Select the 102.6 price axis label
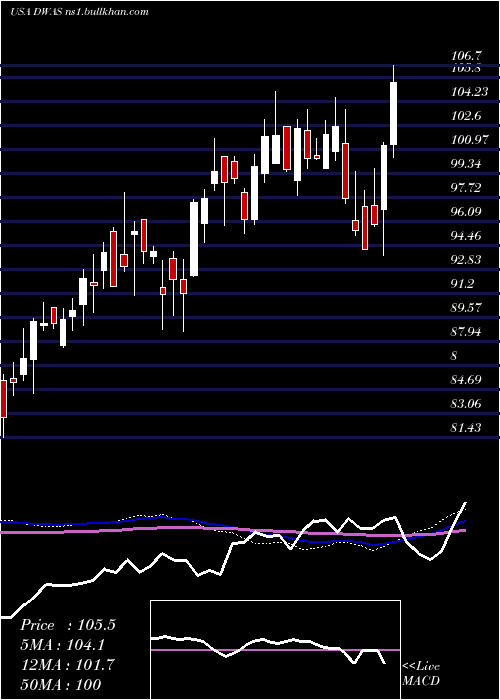500x700 pixels. click(466, 116)
